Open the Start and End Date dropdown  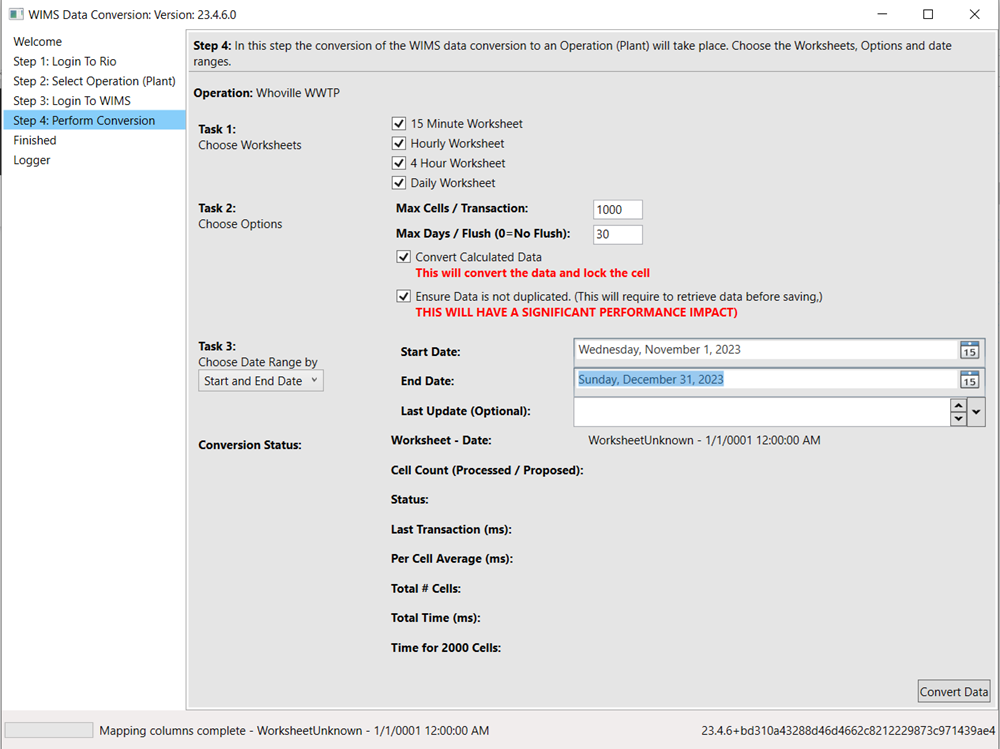click(x=260, y=381)
